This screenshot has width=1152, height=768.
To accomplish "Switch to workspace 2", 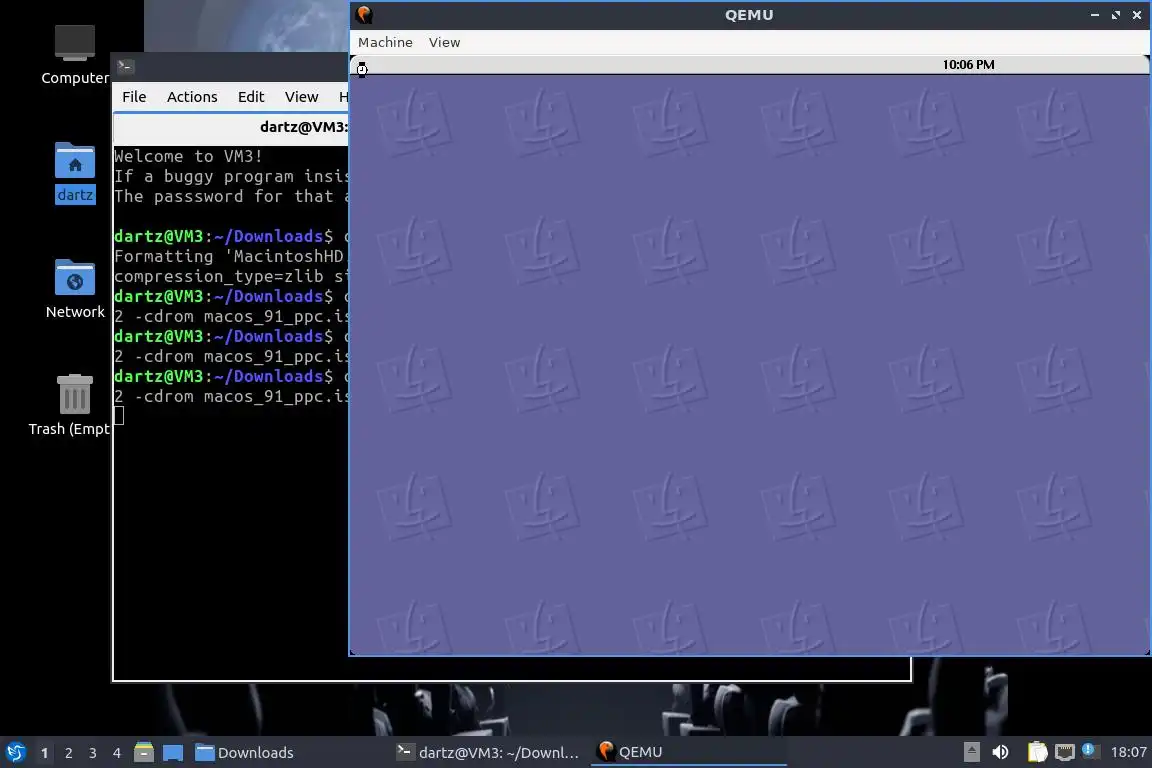I will pos(68,753).
